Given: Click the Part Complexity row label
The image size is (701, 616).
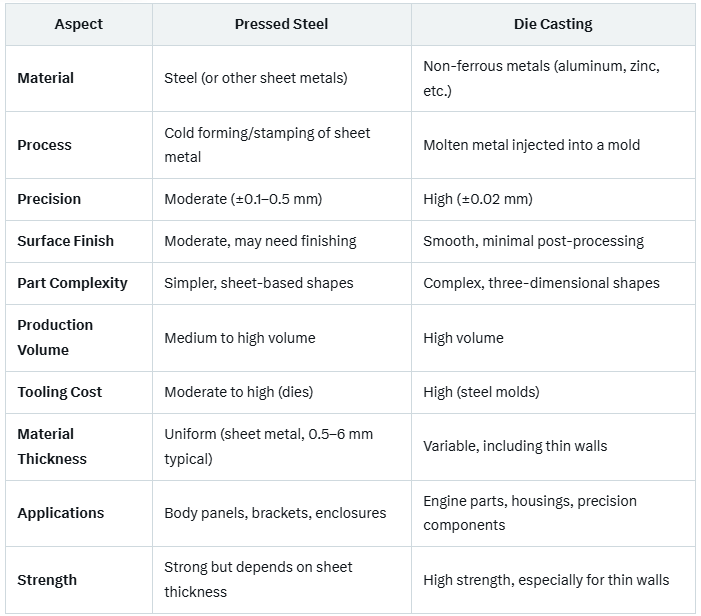Looking at the screenshot, I should 73,283.
